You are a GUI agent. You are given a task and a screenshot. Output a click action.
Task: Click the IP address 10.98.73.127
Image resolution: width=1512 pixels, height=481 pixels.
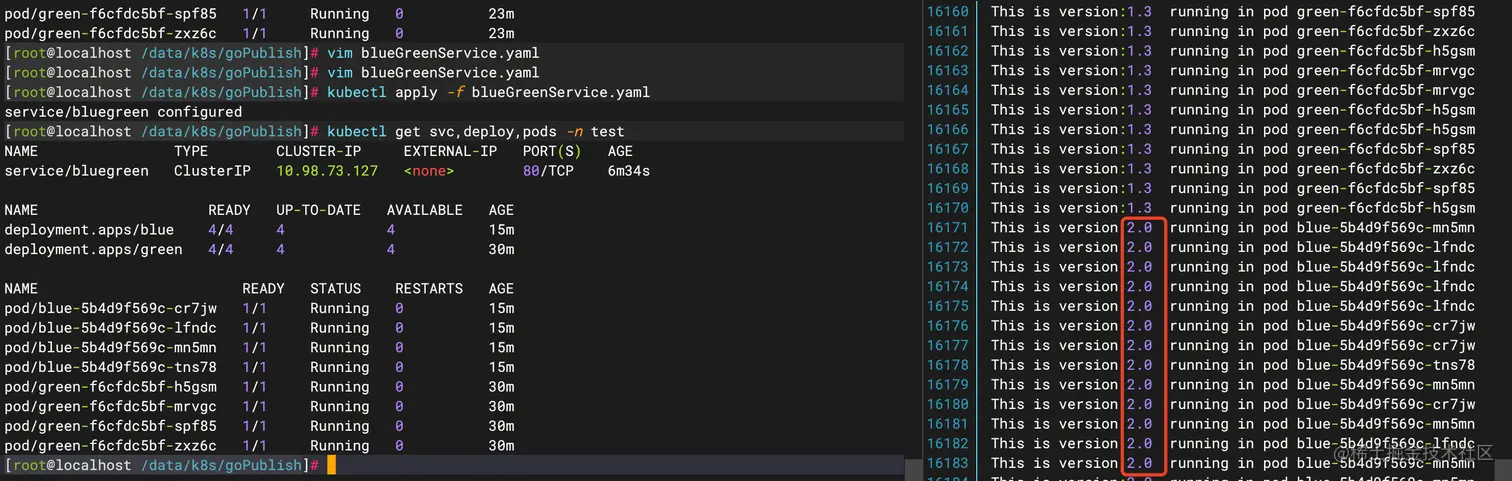[327, 171]
